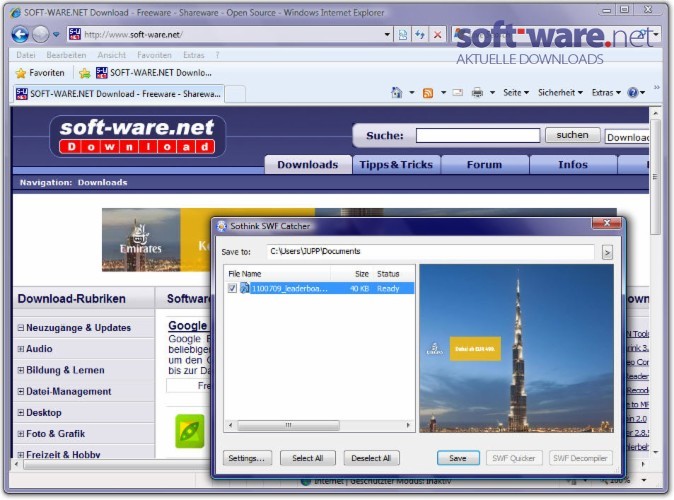Screen dimensions: 674x500
Task: Open the Seite dropdown menu
Action: (516, 92)
